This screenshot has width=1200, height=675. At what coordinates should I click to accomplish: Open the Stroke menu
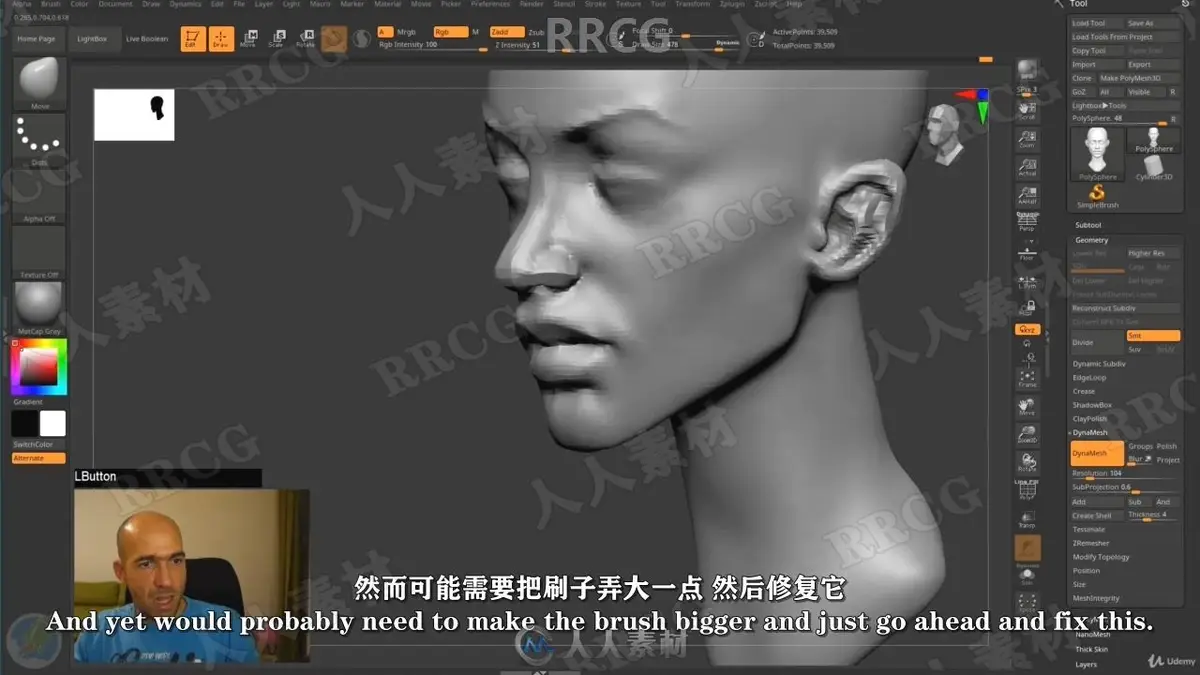(x=595, y=4)
